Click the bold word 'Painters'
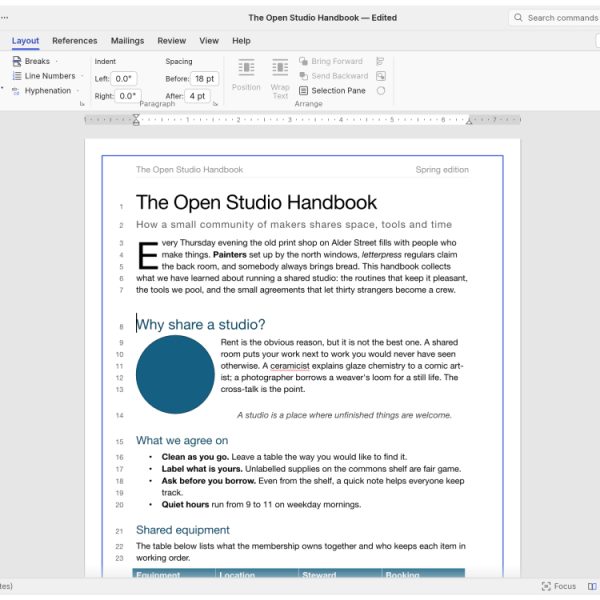This screenshot has width=600, height=600. tap(230, 254)
